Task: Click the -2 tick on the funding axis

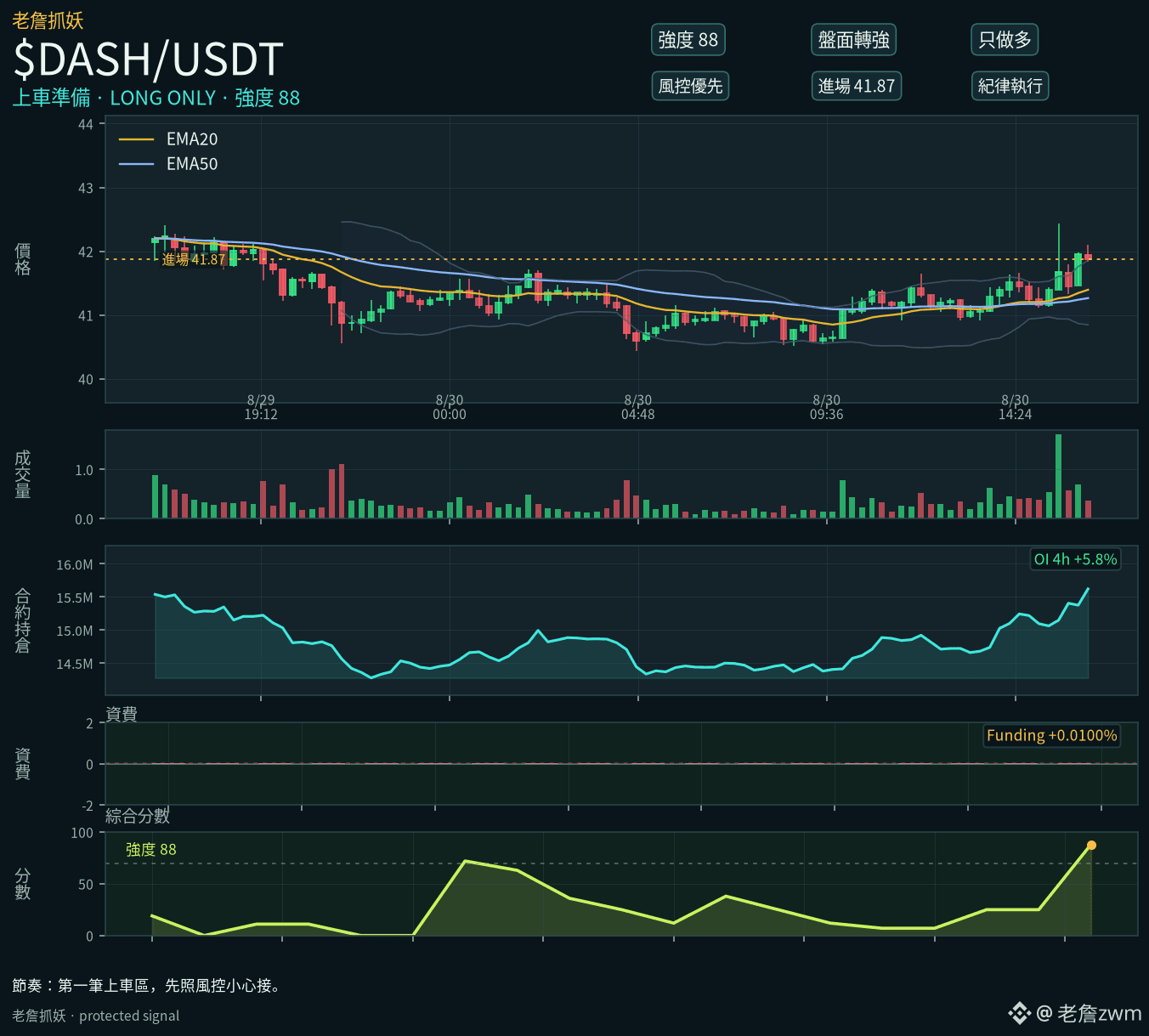Action: click(x=87, y=806)
